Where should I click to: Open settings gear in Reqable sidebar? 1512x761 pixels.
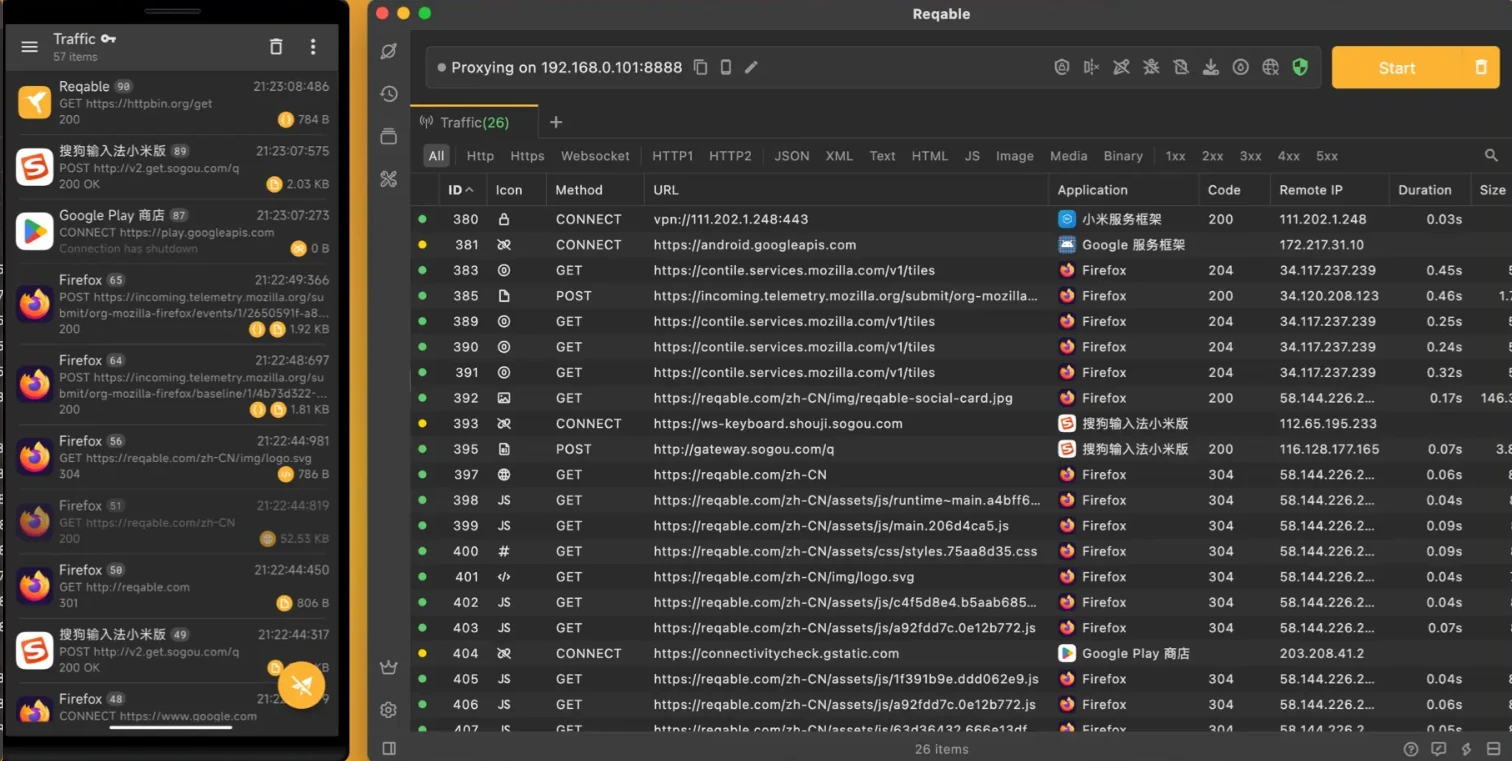[389, 710]
